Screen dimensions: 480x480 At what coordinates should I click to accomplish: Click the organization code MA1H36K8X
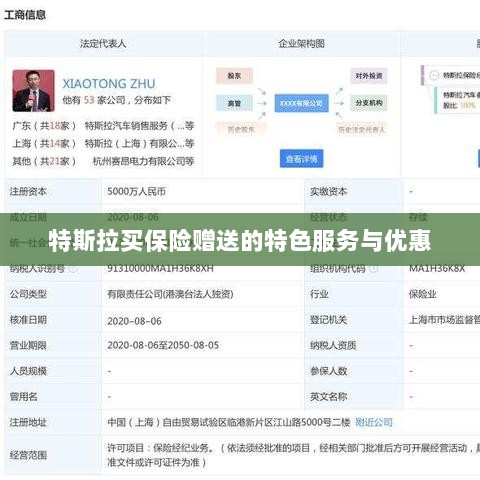pos(437,268)
